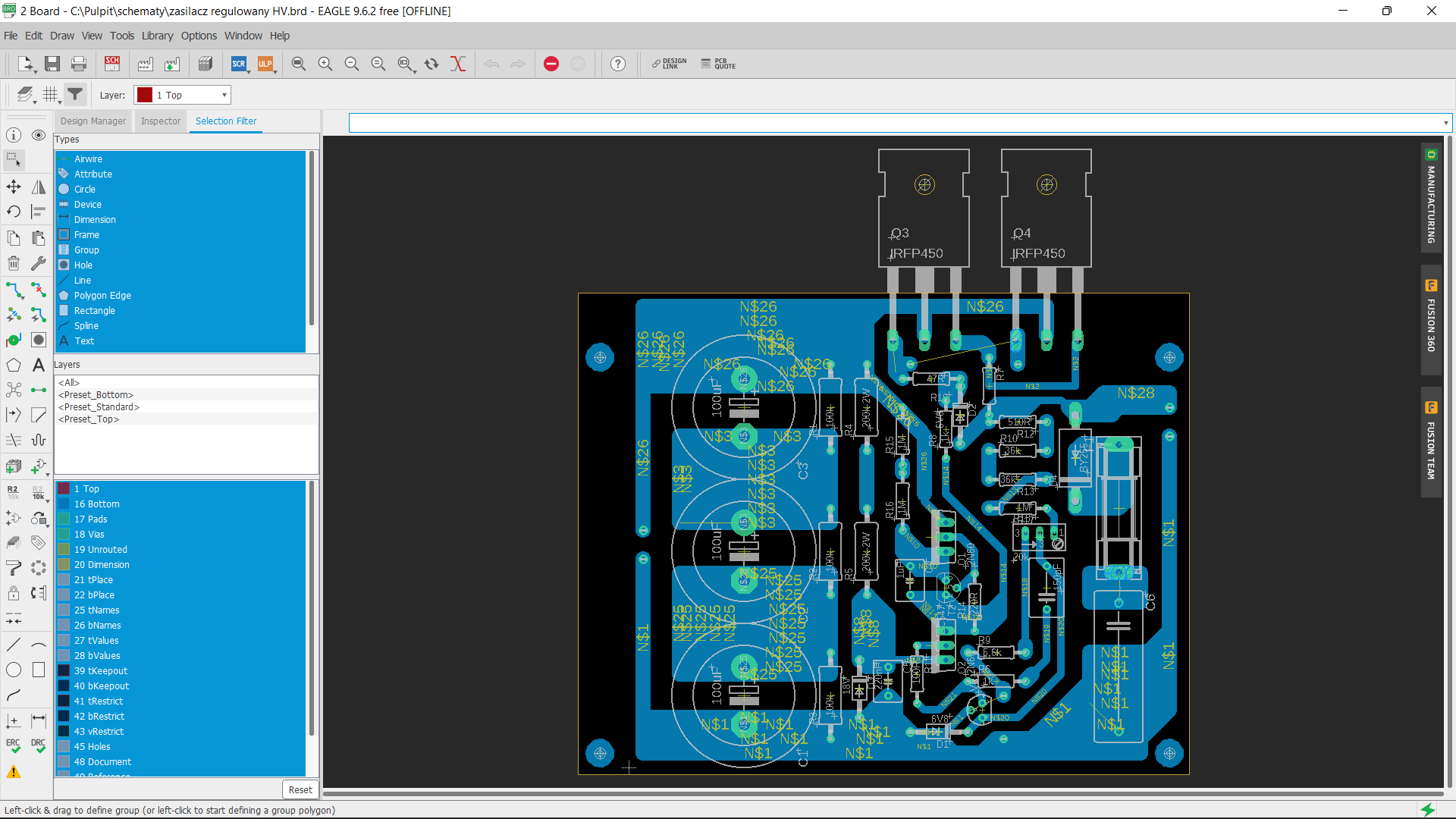Open help with the question mark icon
The width and height of the screenshot is (1456, 819).
tap(618, 64)
